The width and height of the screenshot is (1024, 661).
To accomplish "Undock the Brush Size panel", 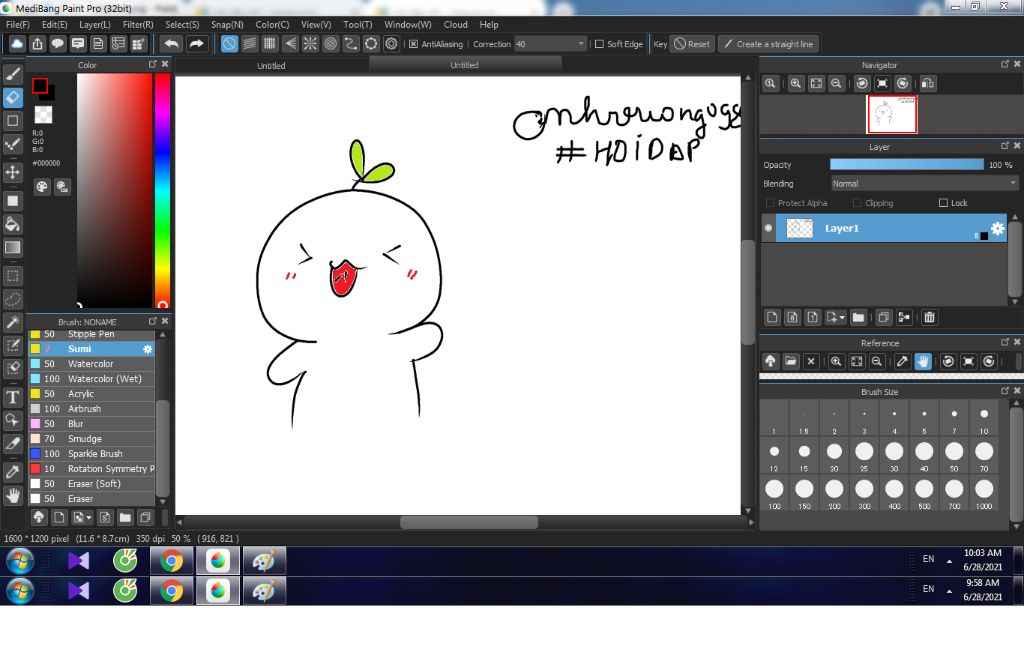I will point(1004,391).
